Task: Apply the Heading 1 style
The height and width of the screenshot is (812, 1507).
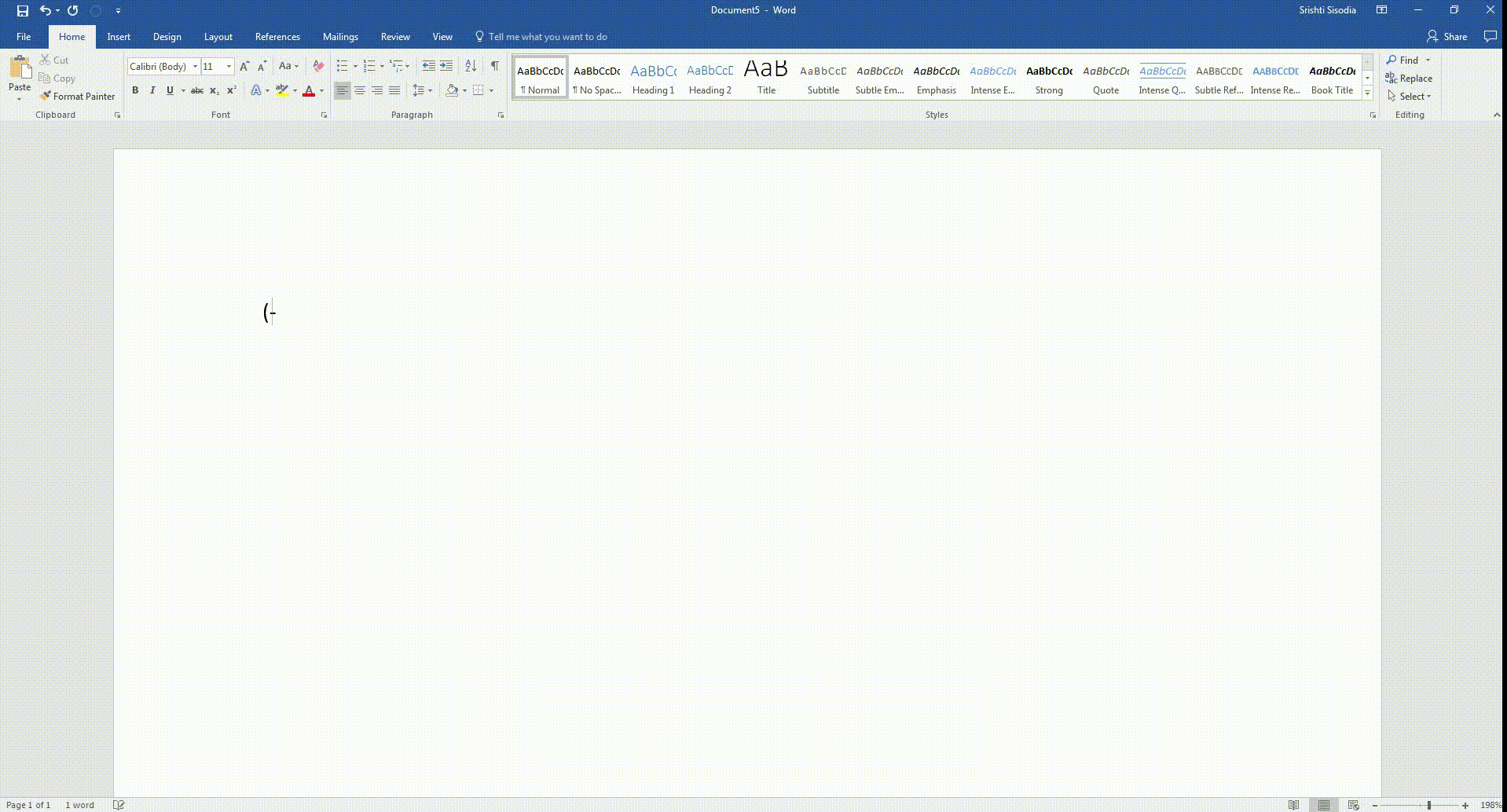Action: click(654, 78)
